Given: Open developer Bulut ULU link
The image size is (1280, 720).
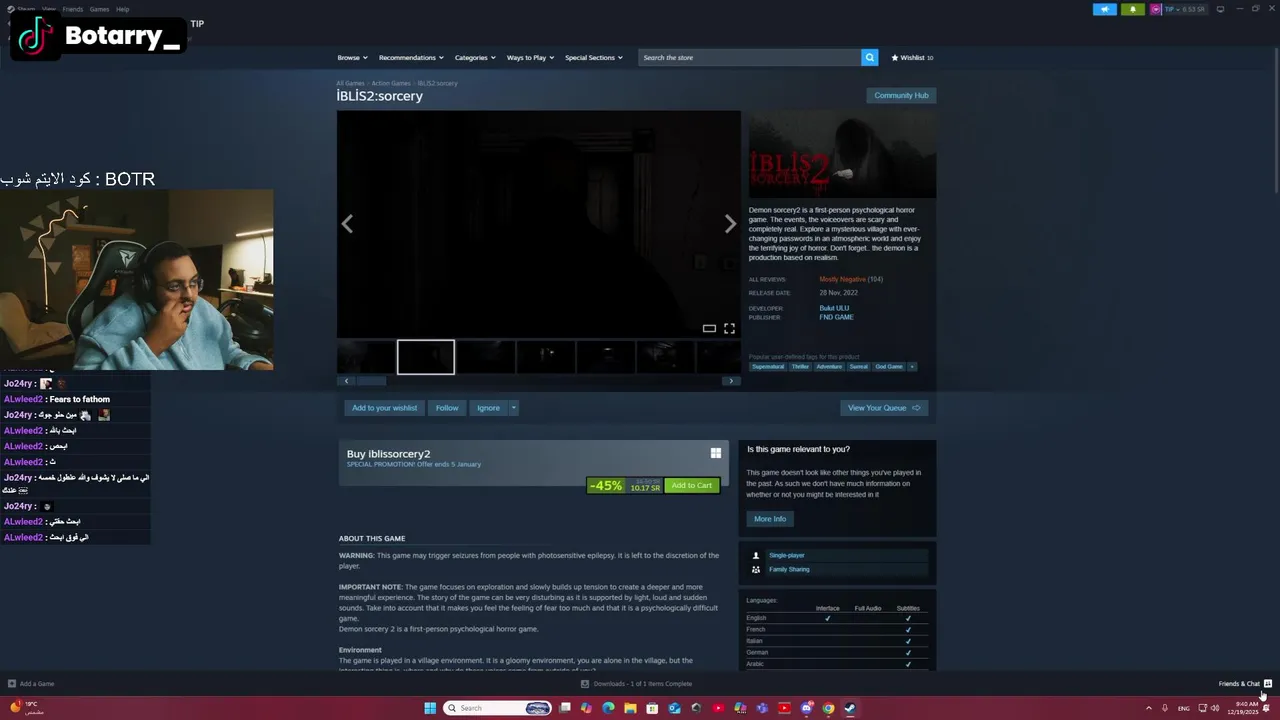Looking at the screenshot, I should [834, 308].
